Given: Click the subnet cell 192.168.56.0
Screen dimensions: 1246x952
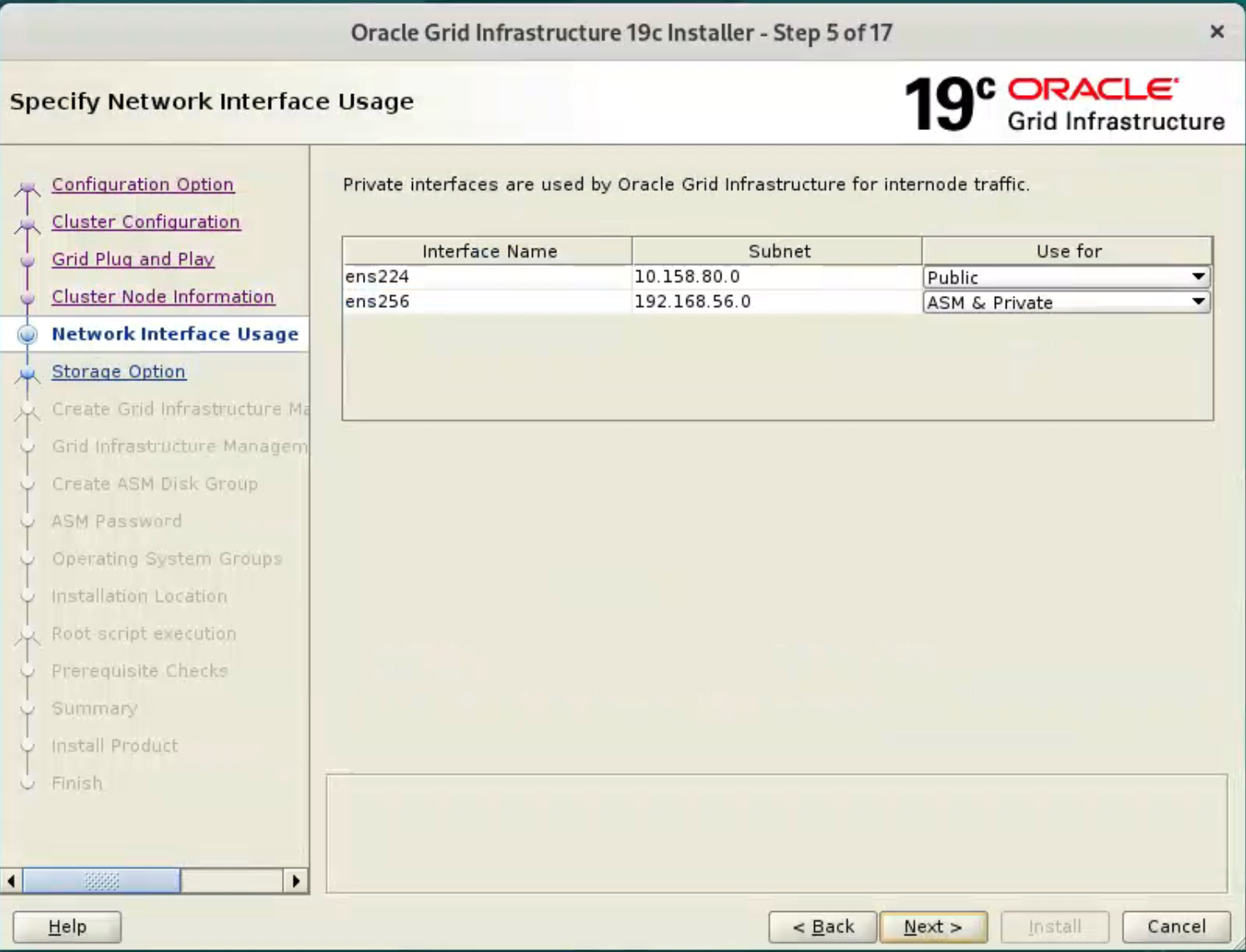Looking at the screenshot, I should point(776,302).
